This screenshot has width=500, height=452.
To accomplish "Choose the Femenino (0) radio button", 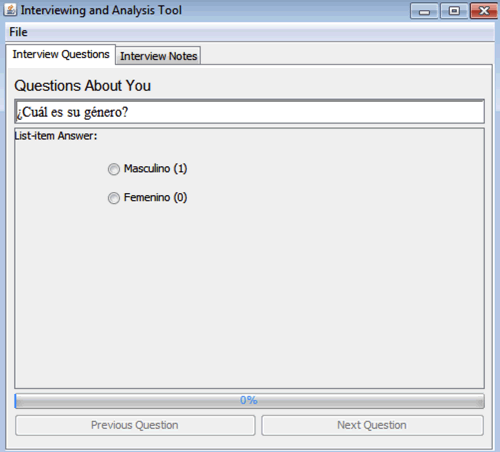I will pos(114,198).
